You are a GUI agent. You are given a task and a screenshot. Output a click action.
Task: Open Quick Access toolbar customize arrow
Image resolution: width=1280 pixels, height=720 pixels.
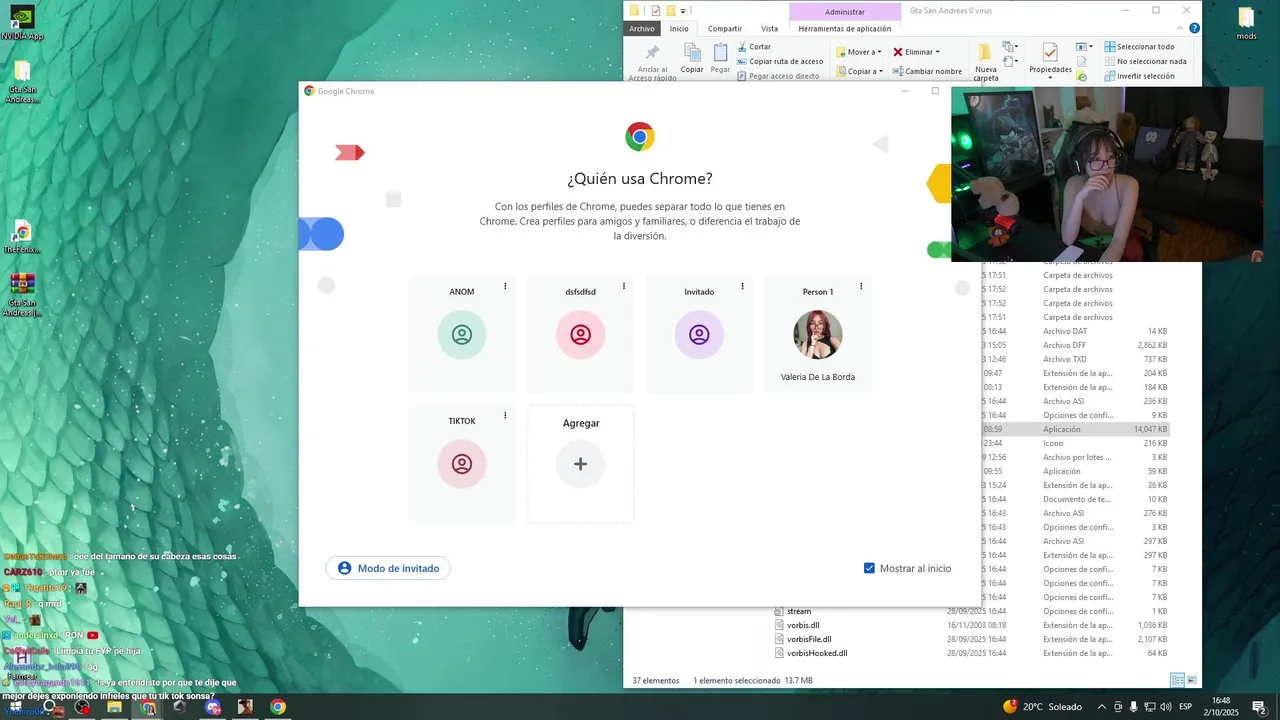click(x=684, y=11)
